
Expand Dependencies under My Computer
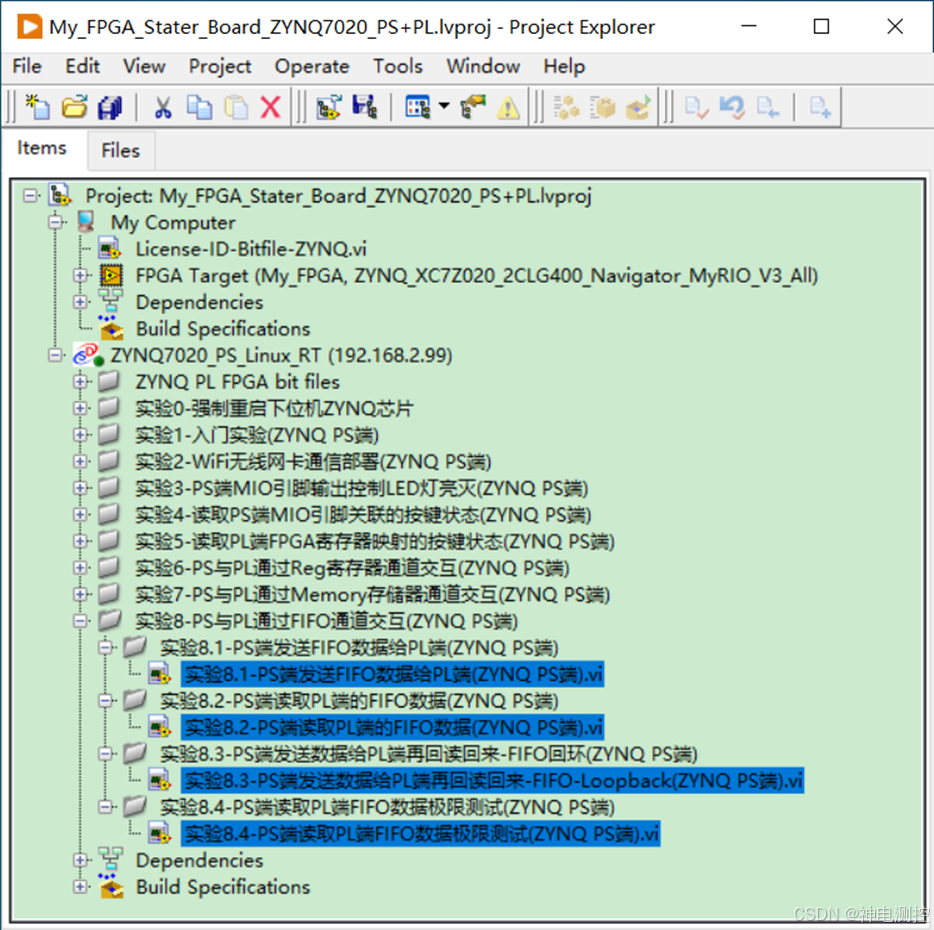click(x=80, y=302)
